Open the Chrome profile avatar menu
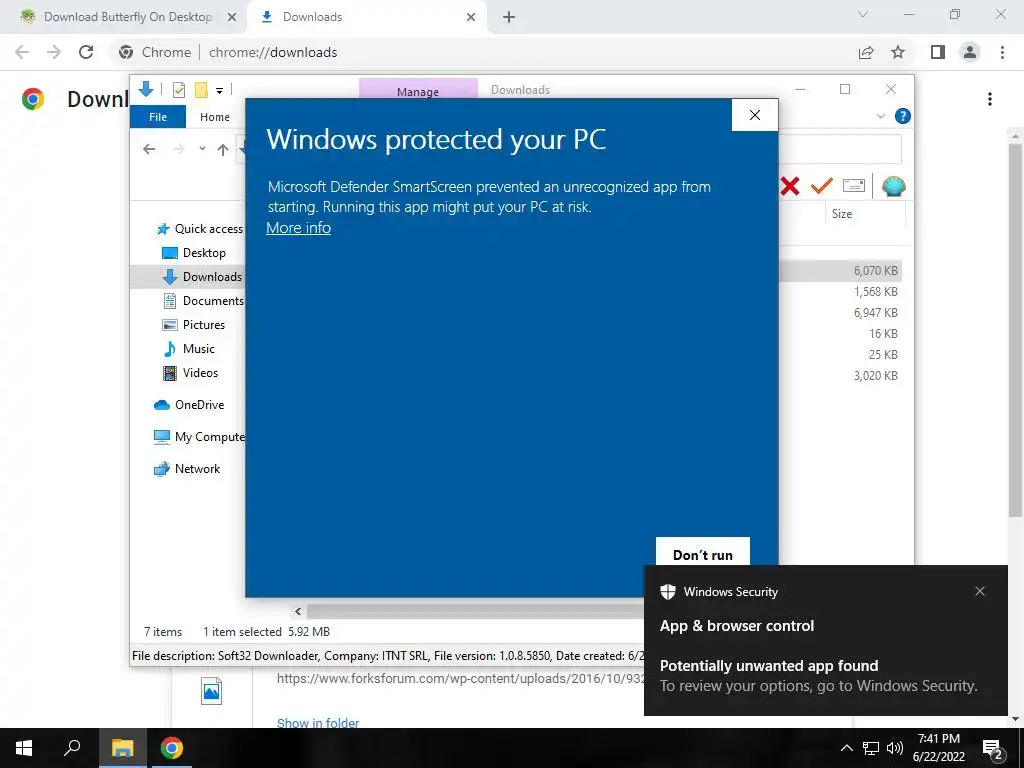The height and width of the screenshot is (768, 1024). pyautogui.click(x=970, y=52)
